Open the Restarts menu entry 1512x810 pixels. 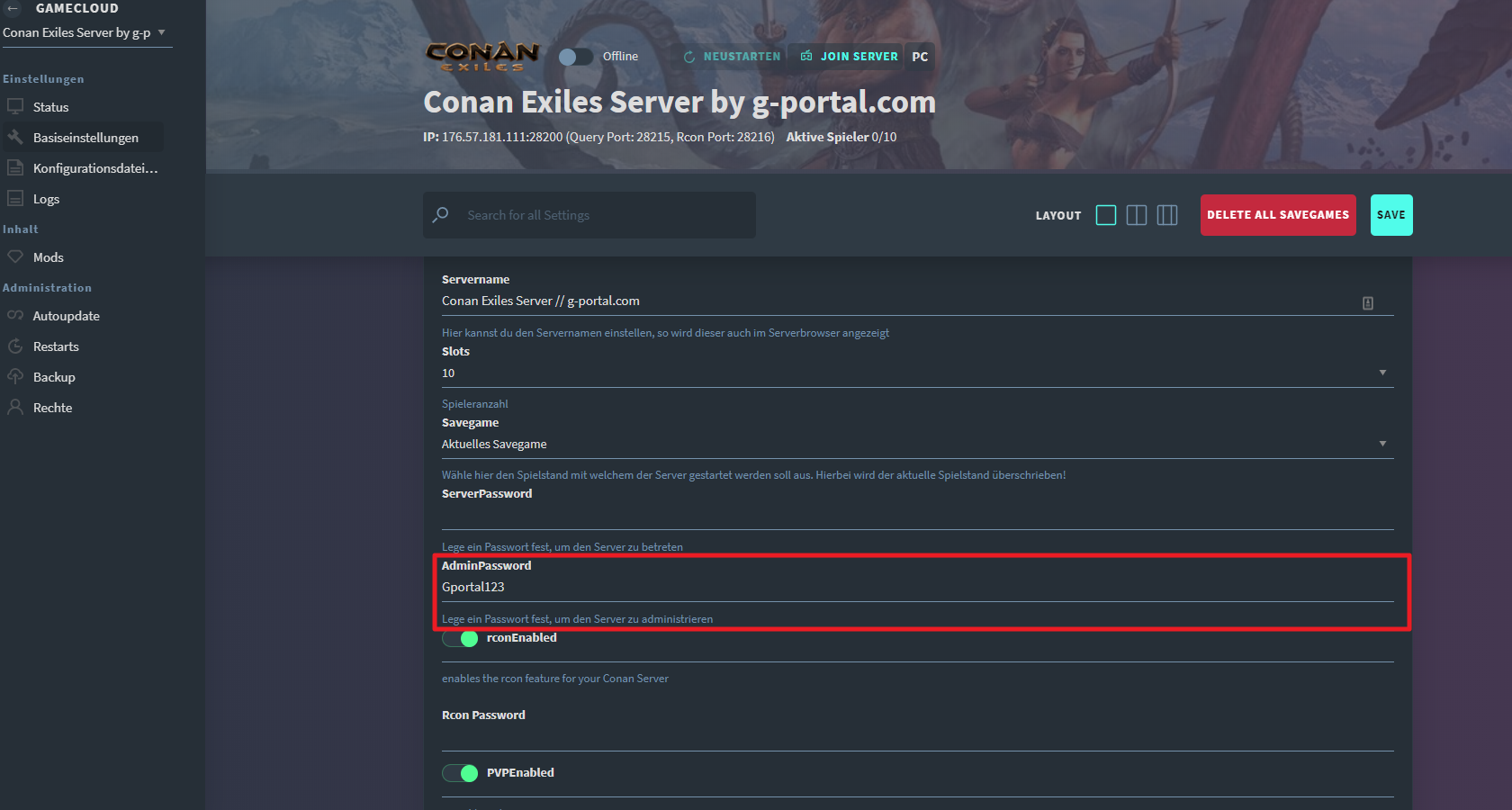coord(56,346)
